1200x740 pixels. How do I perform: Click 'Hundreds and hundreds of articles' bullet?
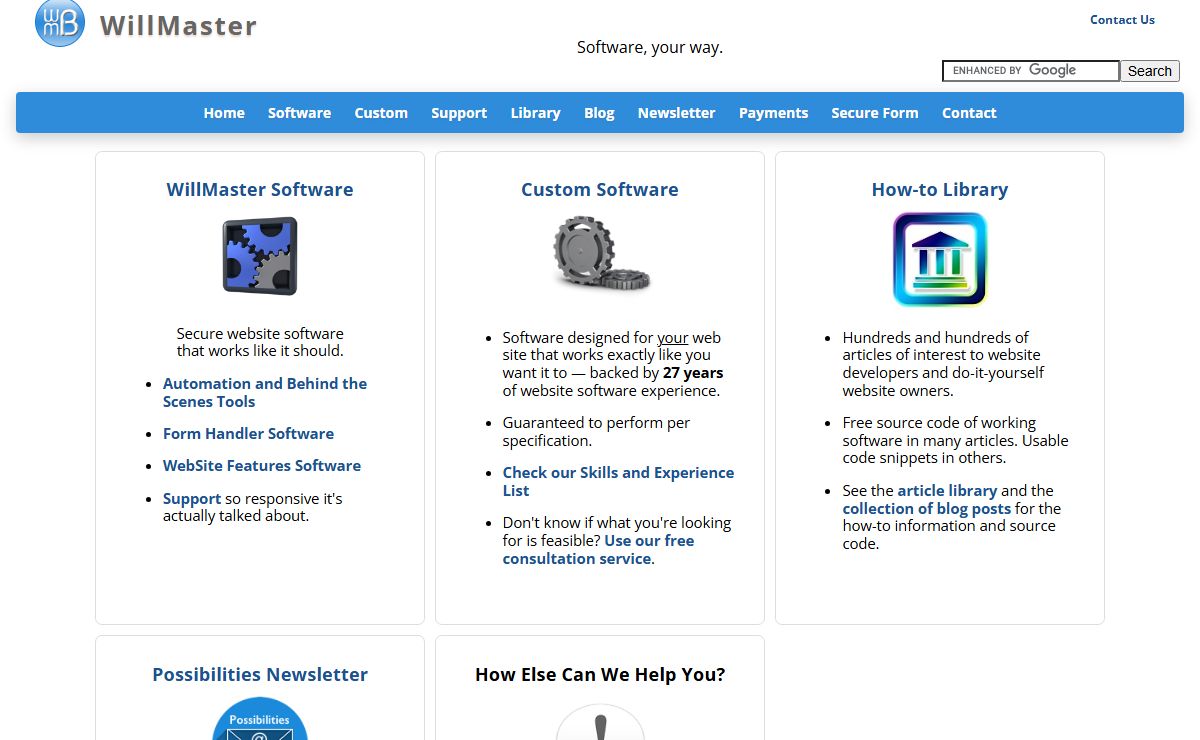pos(943,364)
